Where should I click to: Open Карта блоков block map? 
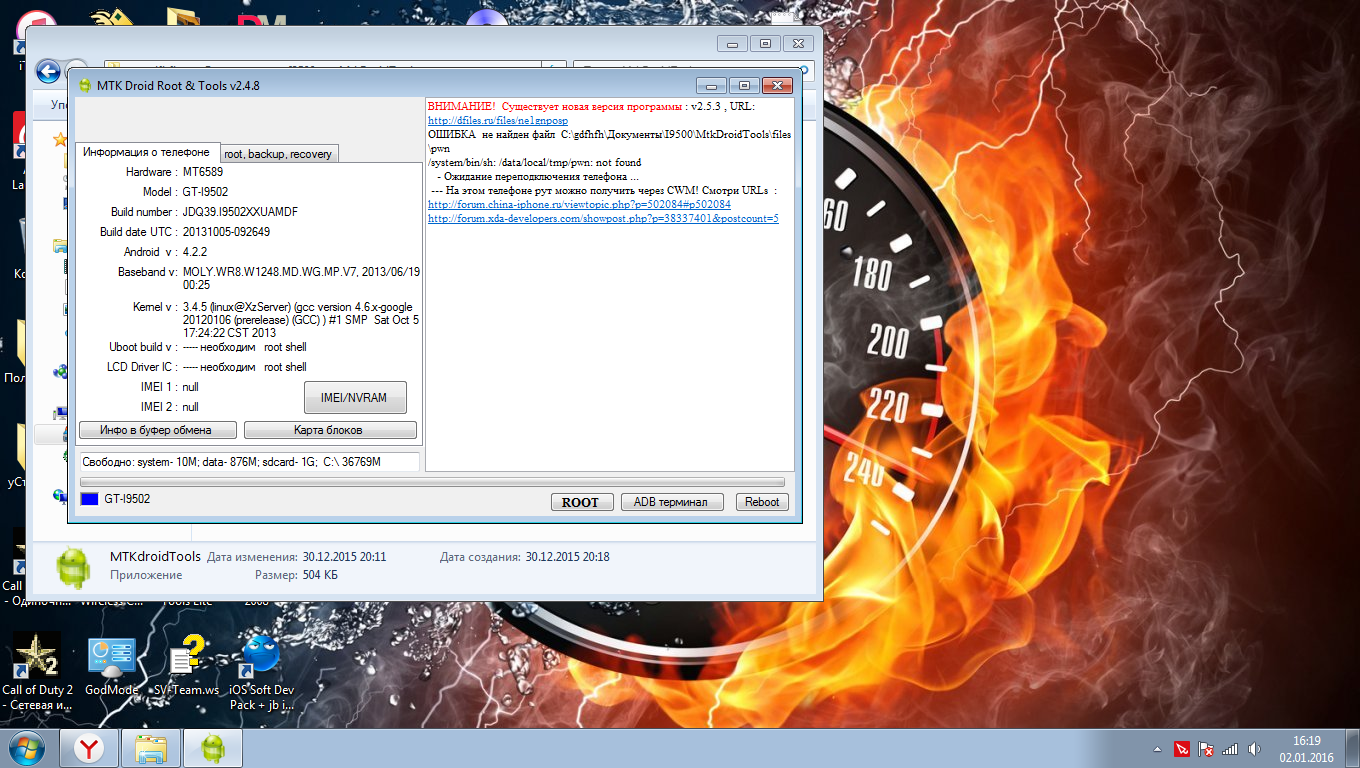tap(329, 430)
